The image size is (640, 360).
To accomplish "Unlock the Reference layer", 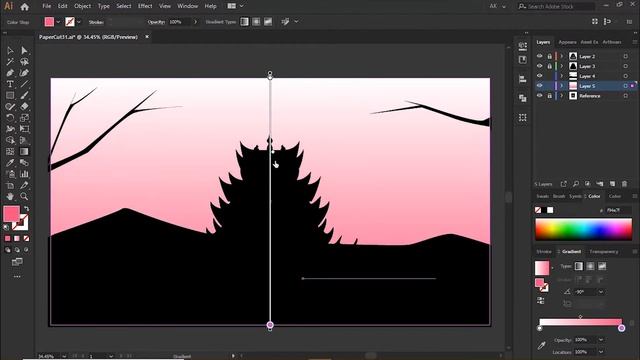I will (549, 96).
